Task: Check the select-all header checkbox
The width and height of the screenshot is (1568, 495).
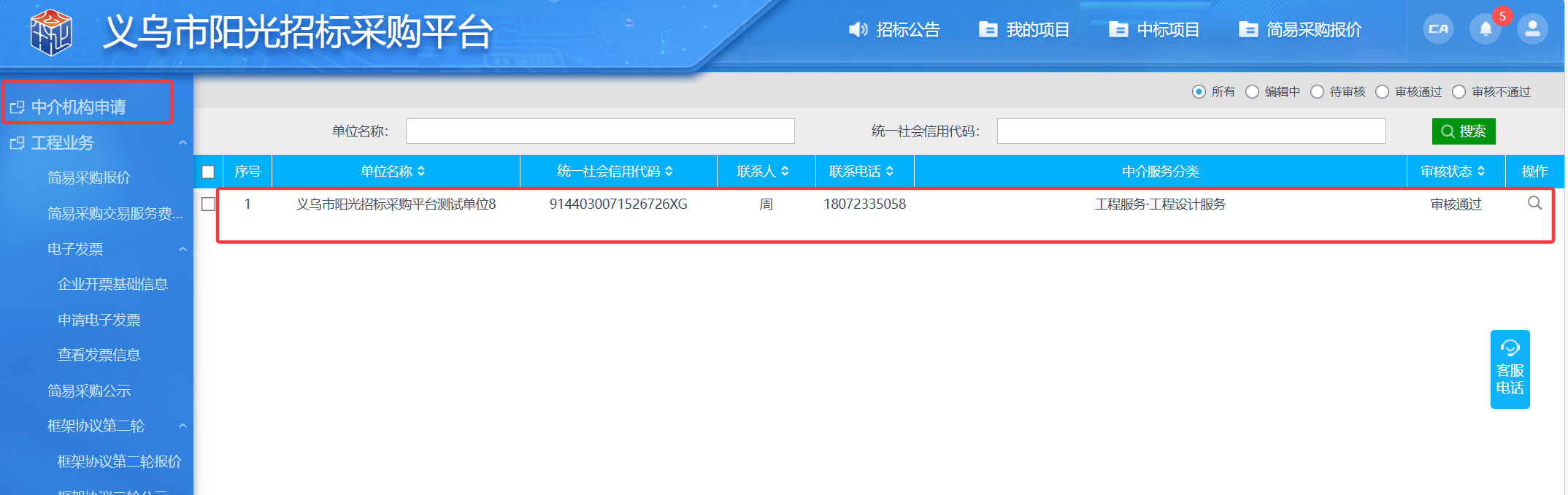Action: point(208,172)
